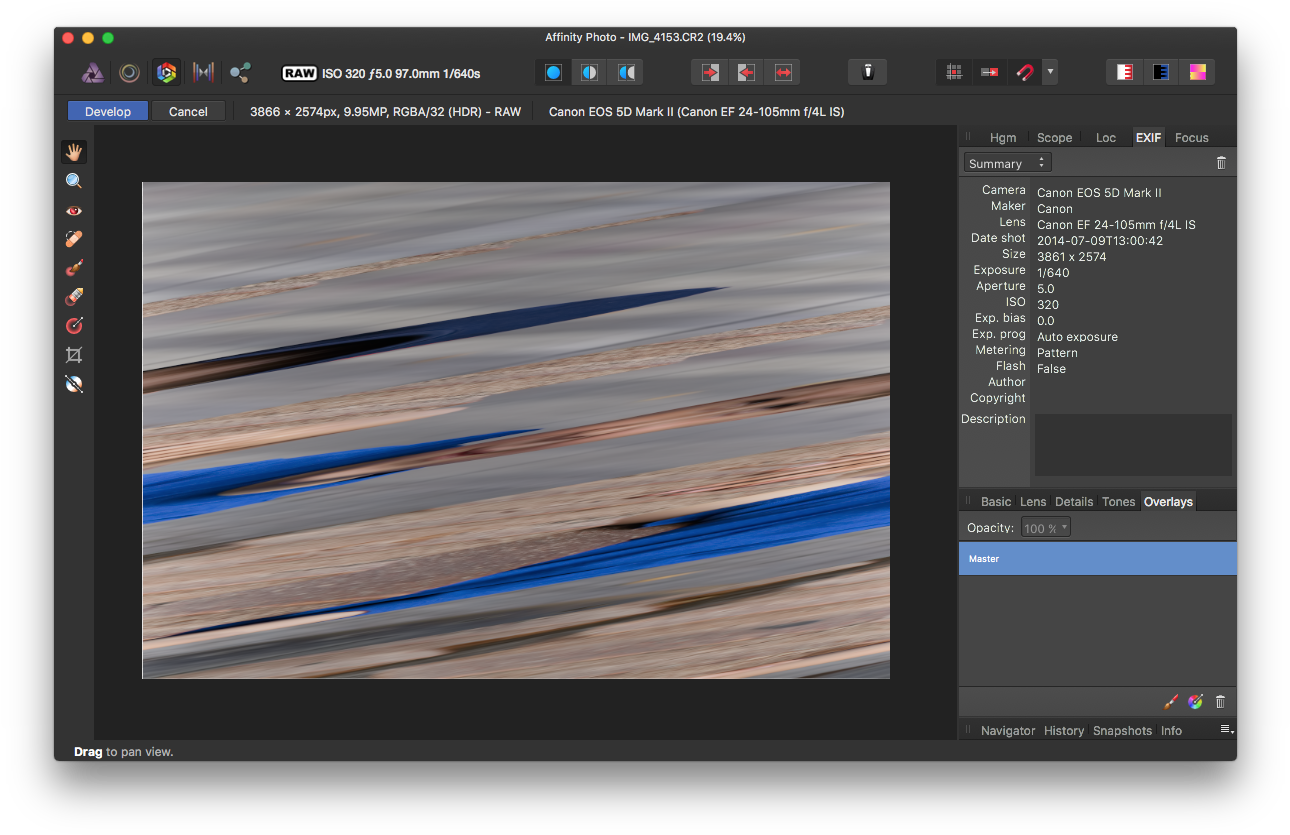The image size is (1290, 835).
Task: Toggle show clipped highlights button
Action: coord(1125,72)
